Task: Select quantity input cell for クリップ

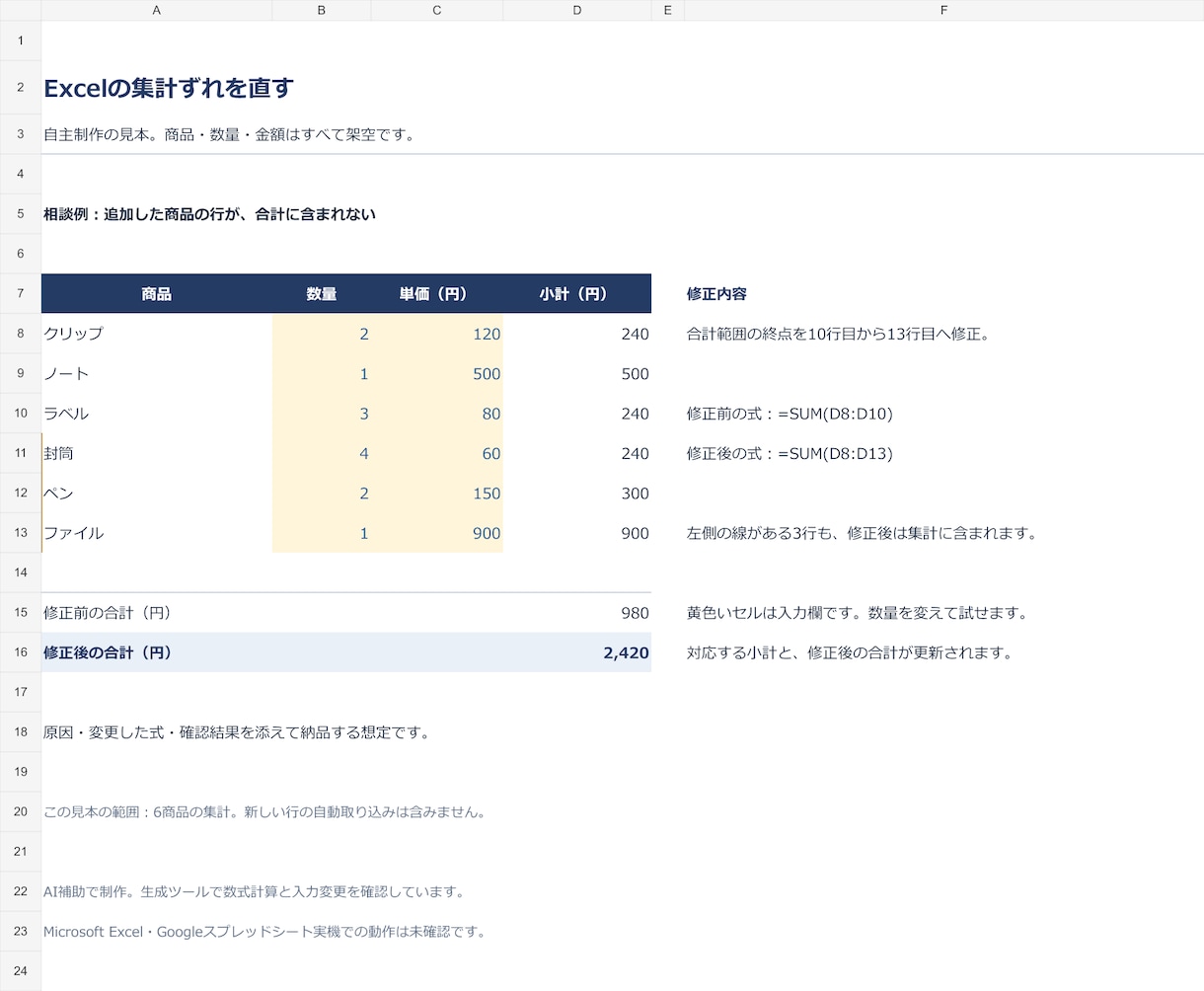Action: coord(322,334)
